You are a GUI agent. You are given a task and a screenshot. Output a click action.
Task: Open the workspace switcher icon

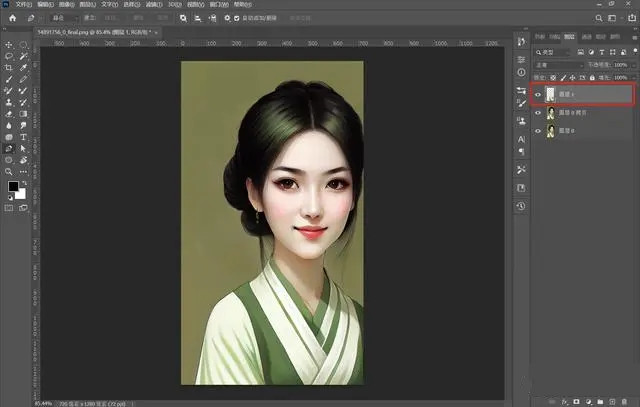(612, 18)
